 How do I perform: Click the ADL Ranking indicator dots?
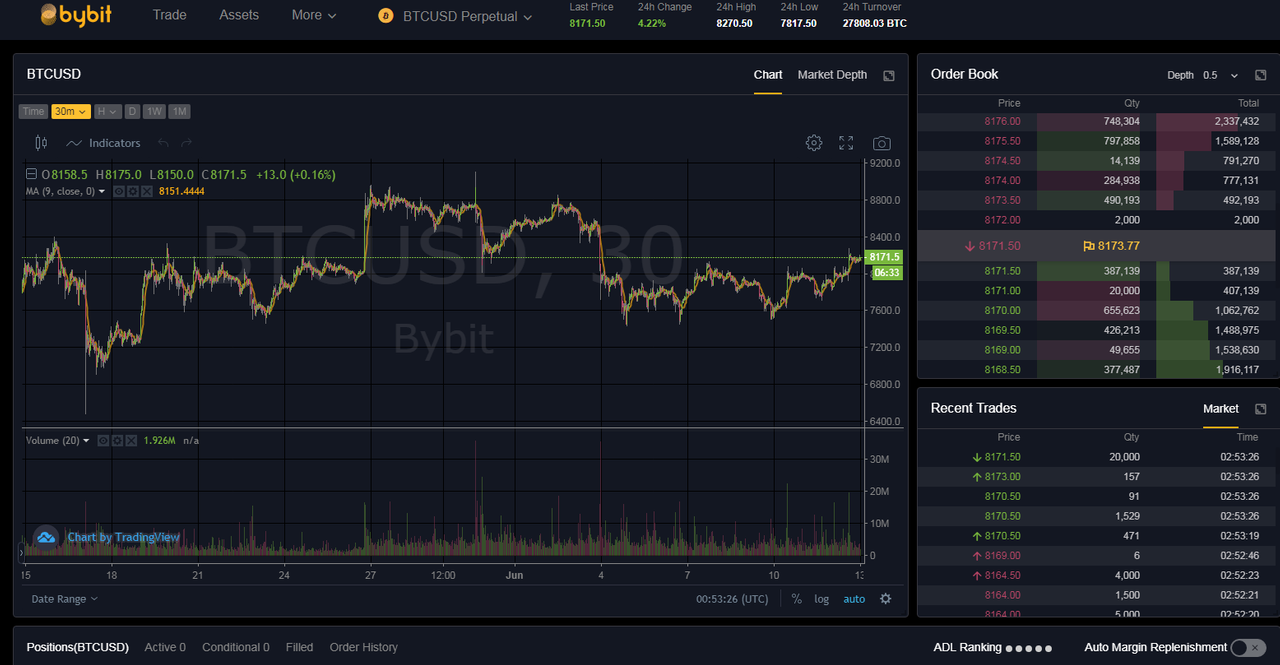tap(1029, 648)
